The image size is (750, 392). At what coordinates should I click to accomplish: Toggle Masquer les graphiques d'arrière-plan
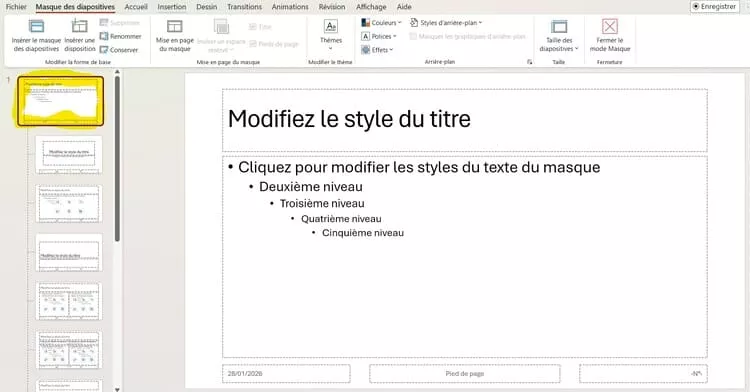pyautogui.click(x=467, y=36)
